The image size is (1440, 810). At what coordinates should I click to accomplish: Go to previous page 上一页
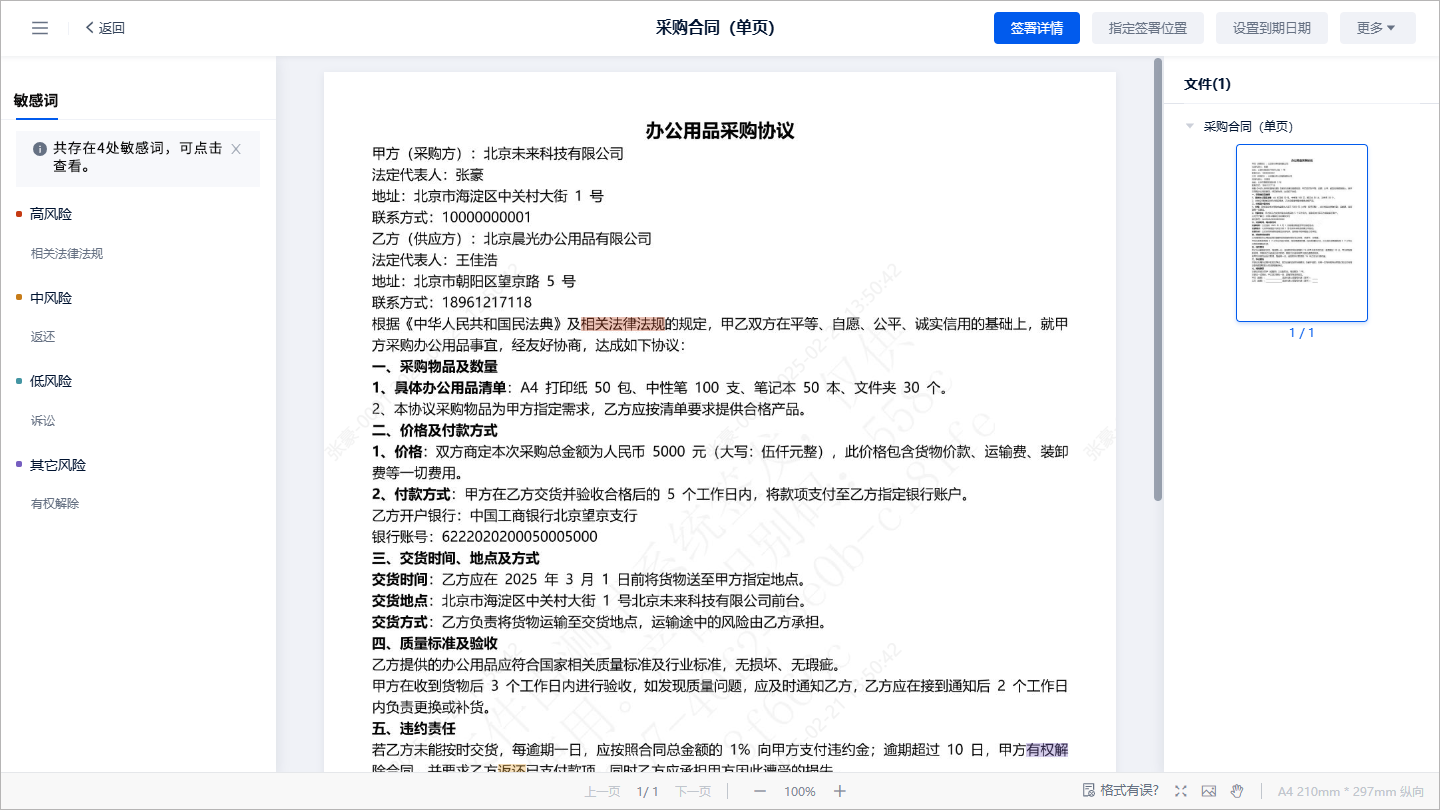point(602,791)
